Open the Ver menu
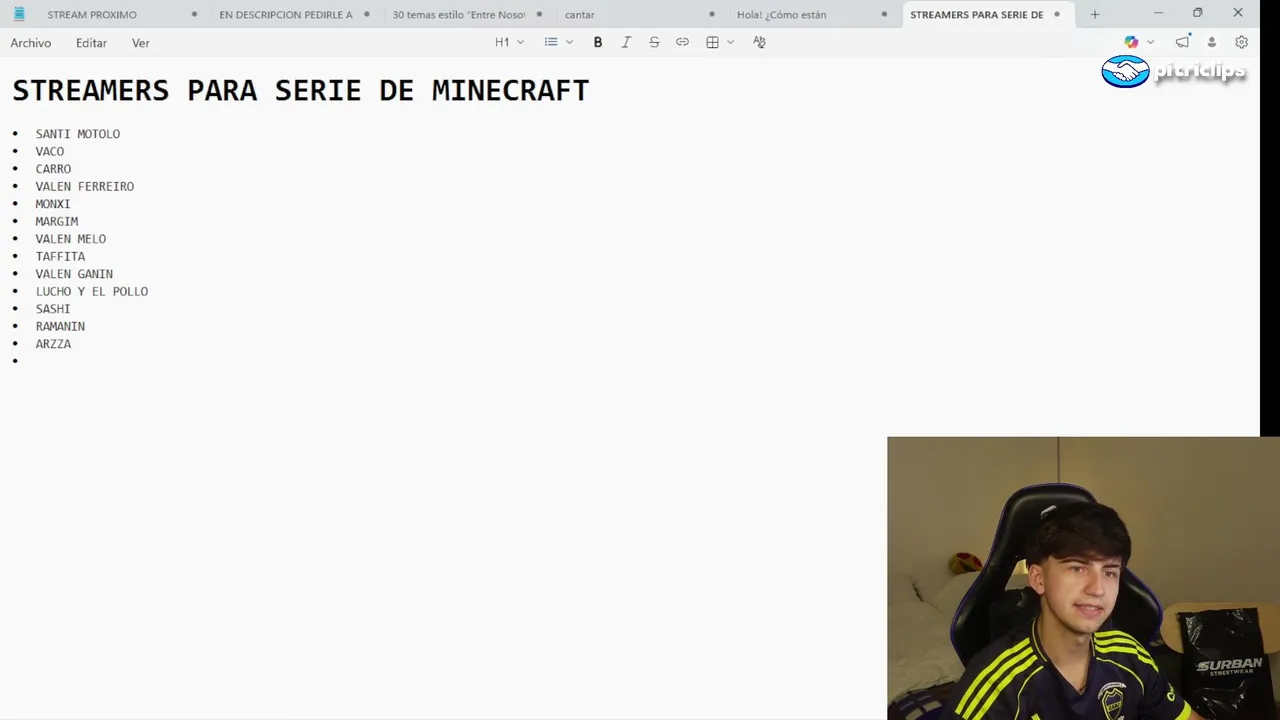 pyautogui.click(x=141, y=43)
